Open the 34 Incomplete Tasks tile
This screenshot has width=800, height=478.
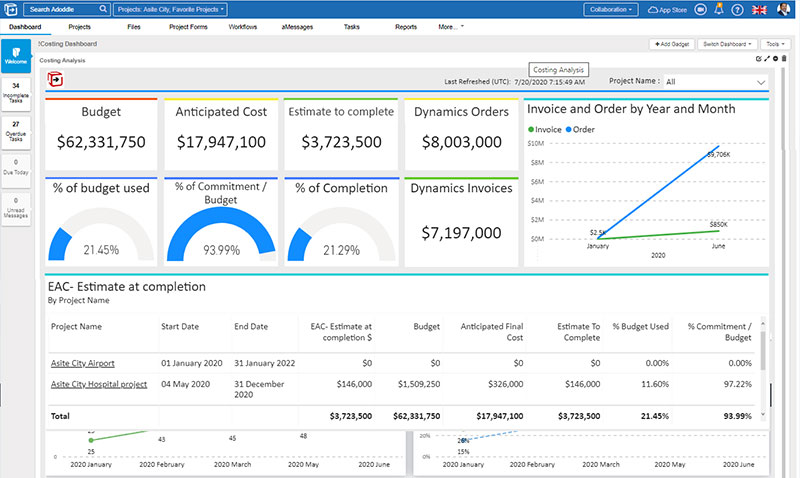click(16, 93)
